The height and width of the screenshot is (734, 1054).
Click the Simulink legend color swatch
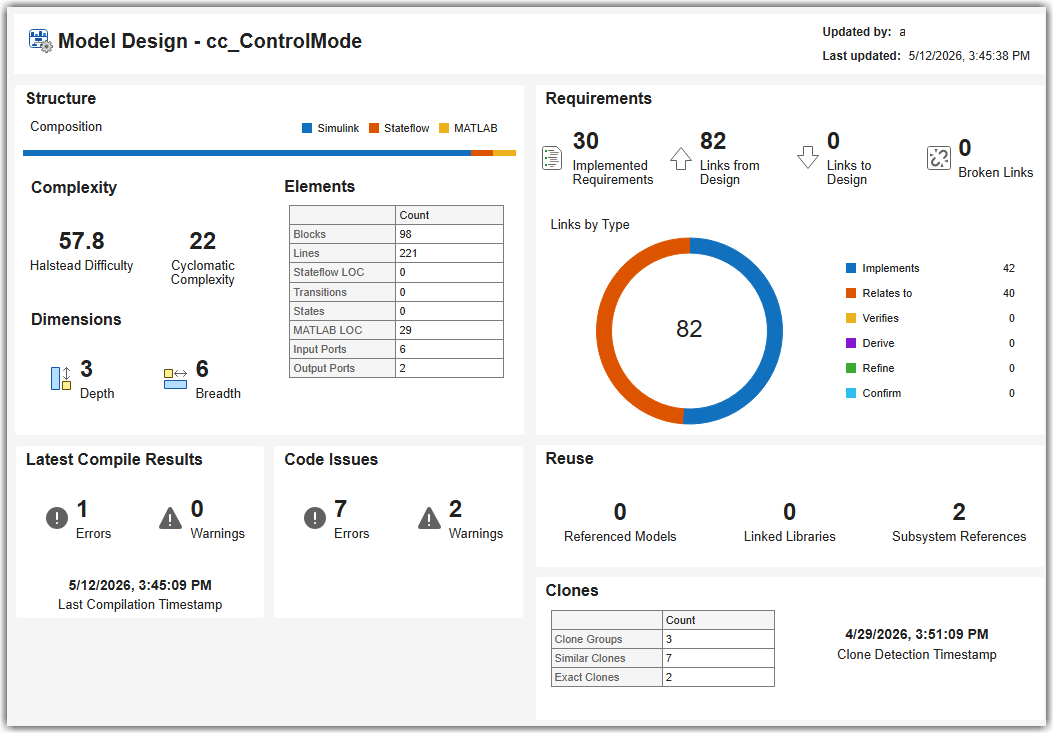click(x=307, y=128)
